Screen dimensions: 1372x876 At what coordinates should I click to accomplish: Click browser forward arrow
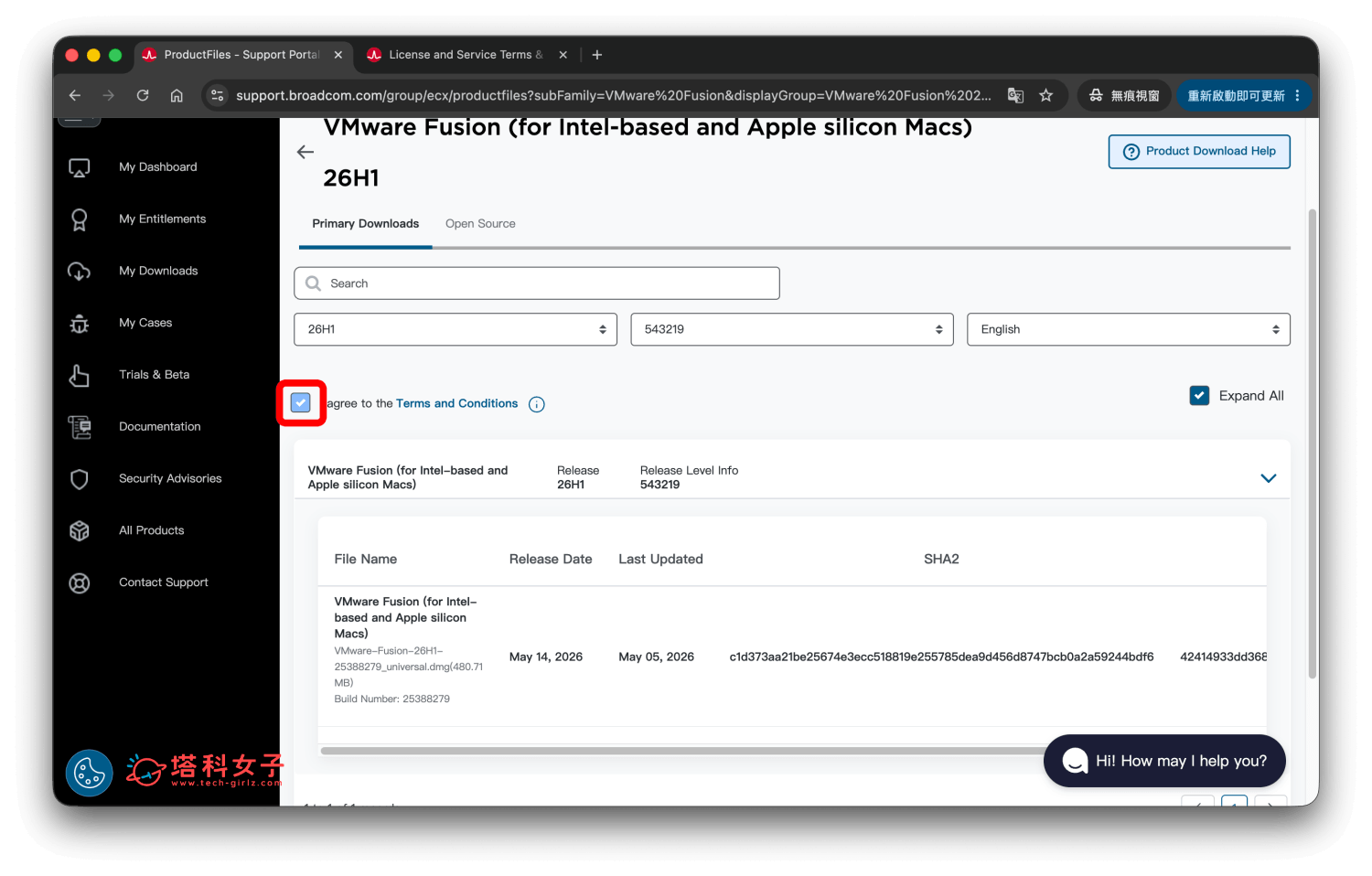point(109,95)
